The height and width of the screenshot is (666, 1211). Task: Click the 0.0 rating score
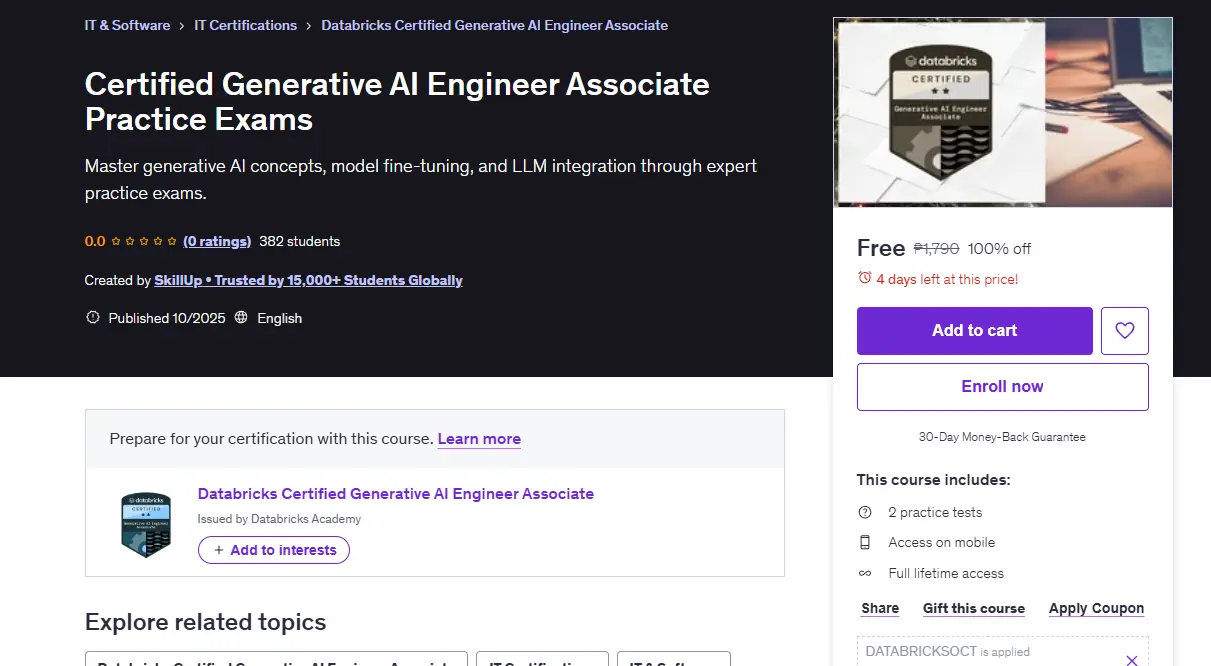click(95, 241)
